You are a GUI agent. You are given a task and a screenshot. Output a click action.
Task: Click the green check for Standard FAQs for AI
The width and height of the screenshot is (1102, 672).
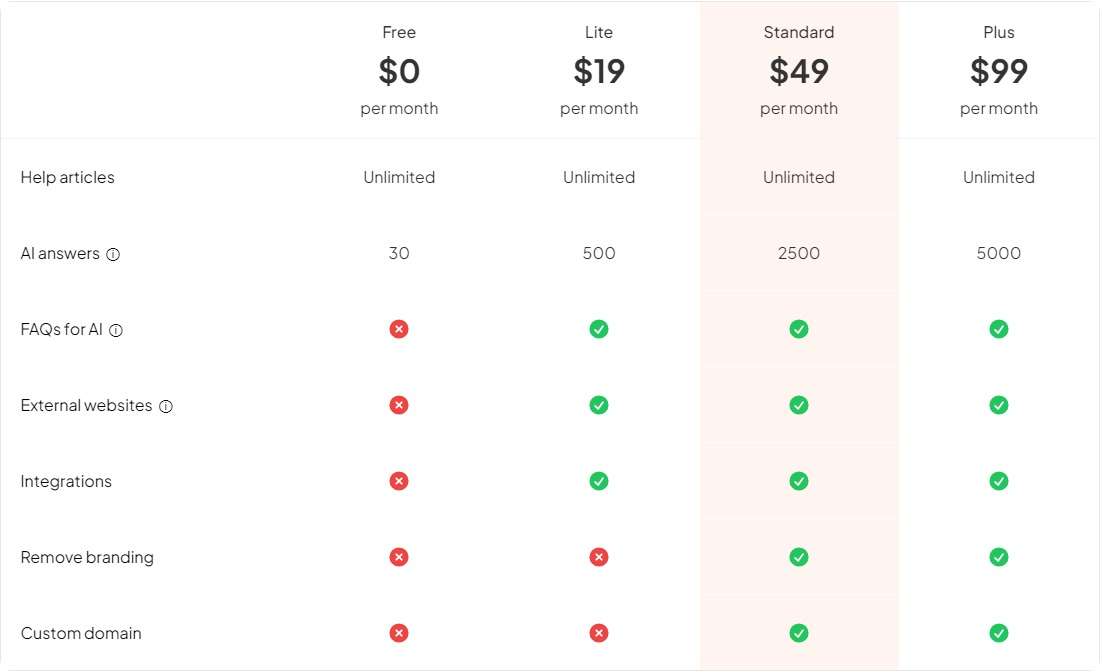click(x=798, y=329)
